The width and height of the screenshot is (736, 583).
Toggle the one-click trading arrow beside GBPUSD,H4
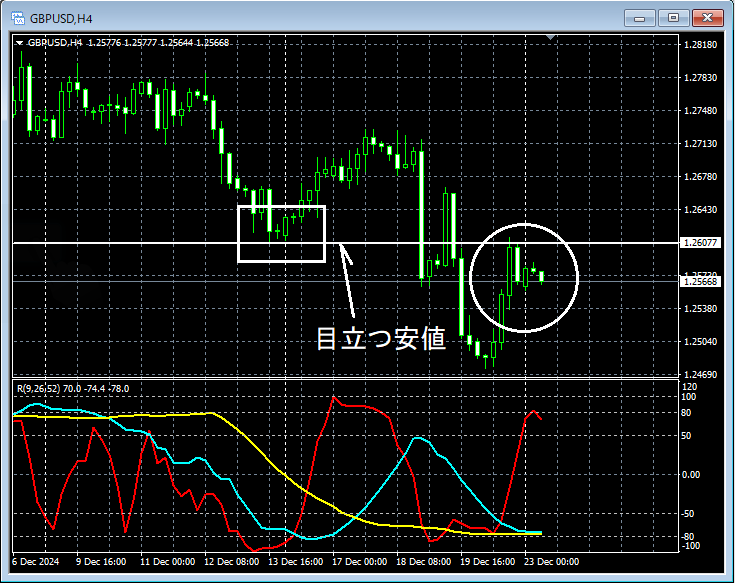tap(19, 43)
